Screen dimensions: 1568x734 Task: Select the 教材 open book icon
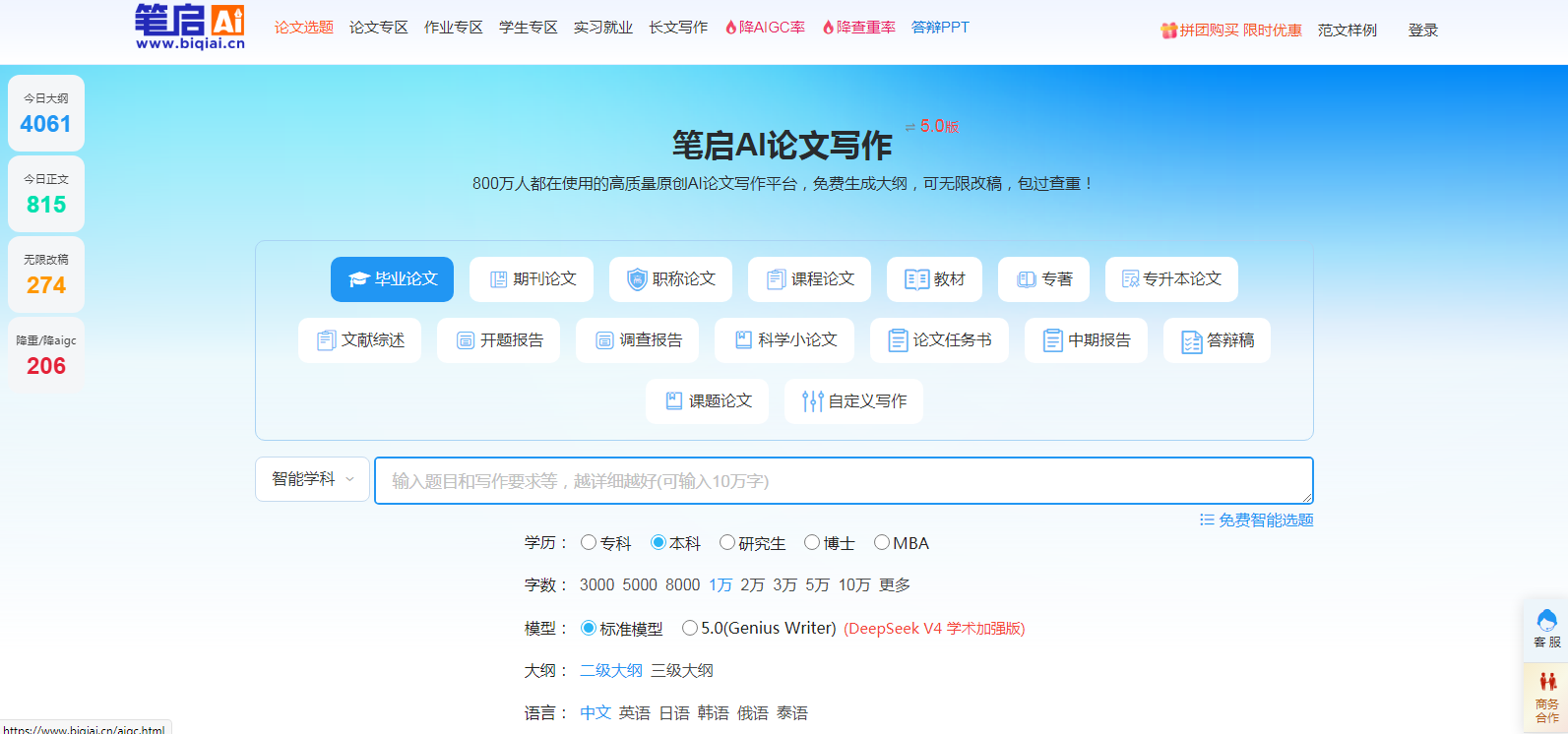pyautogui.click(x=916, y=279)
